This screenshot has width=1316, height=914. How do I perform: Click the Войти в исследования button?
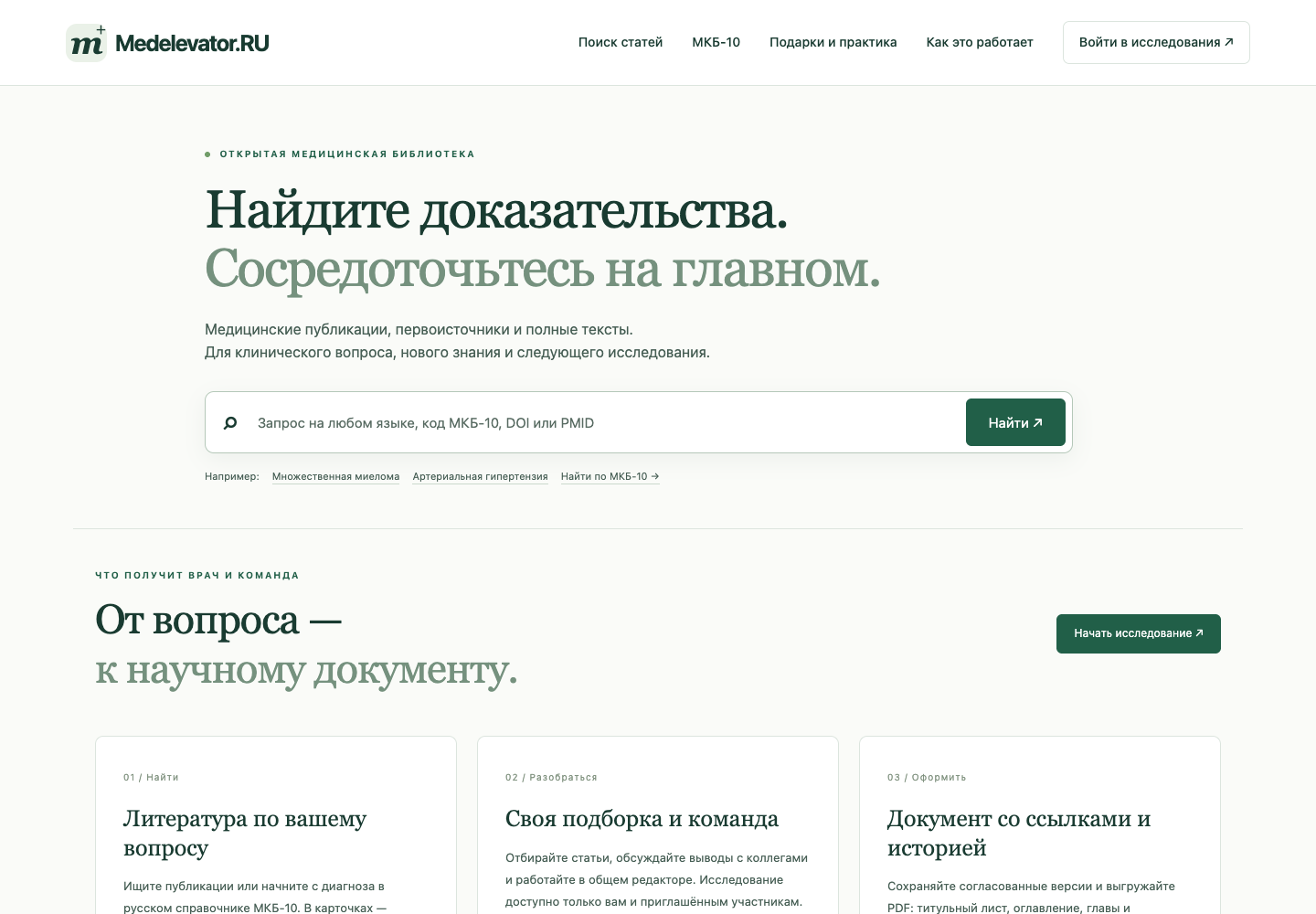click(1156, 43)
